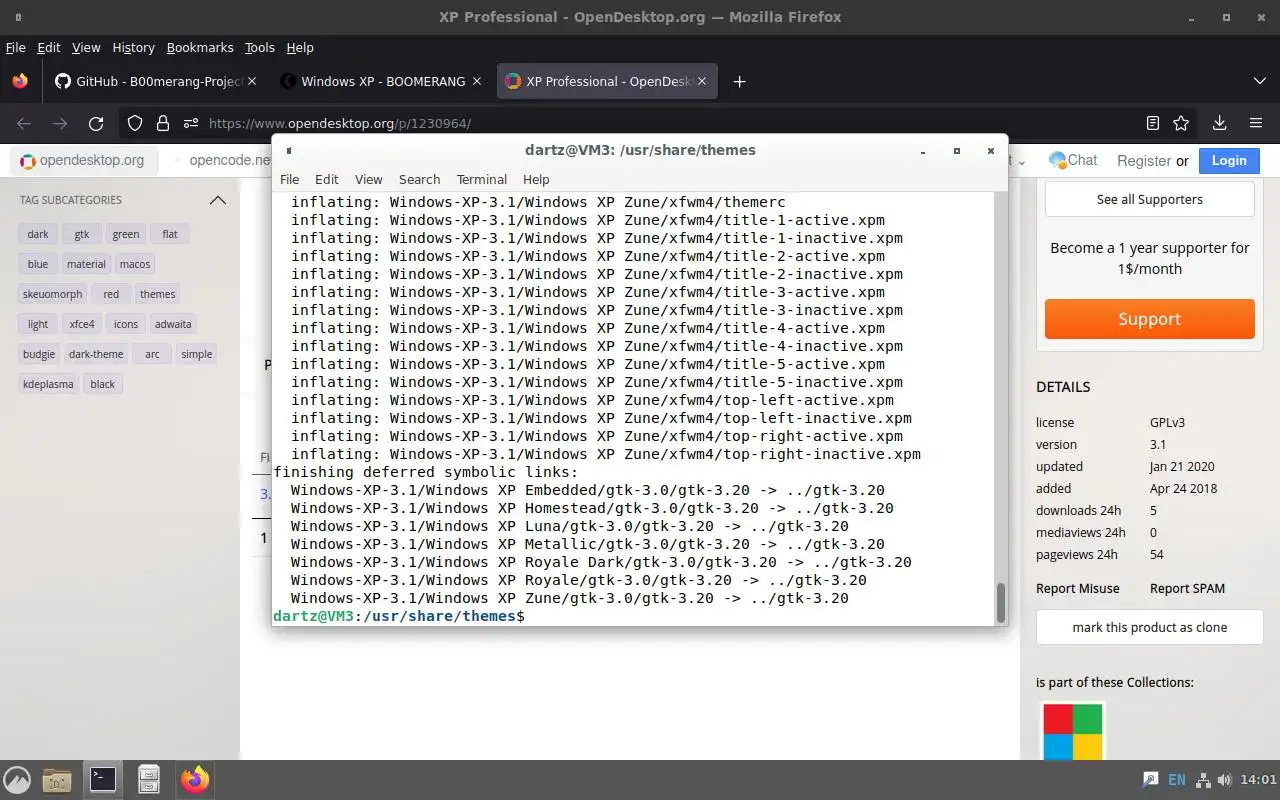Select the green tag

[x=126, y=234]
